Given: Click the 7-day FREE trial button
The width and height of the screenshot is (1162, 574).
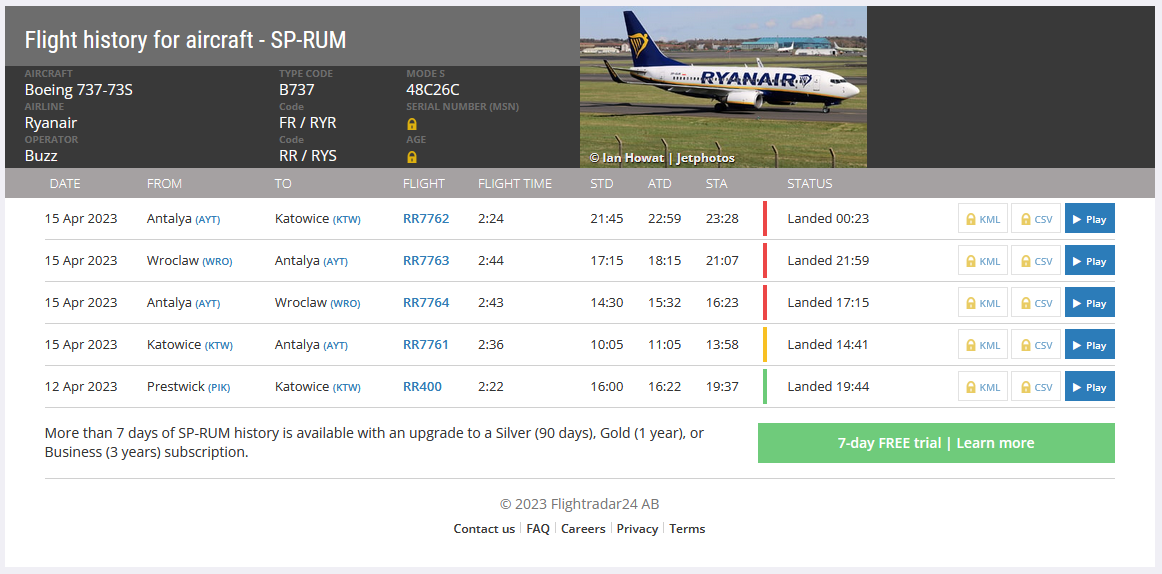Looking at the screenshot, I should point(936,443).
